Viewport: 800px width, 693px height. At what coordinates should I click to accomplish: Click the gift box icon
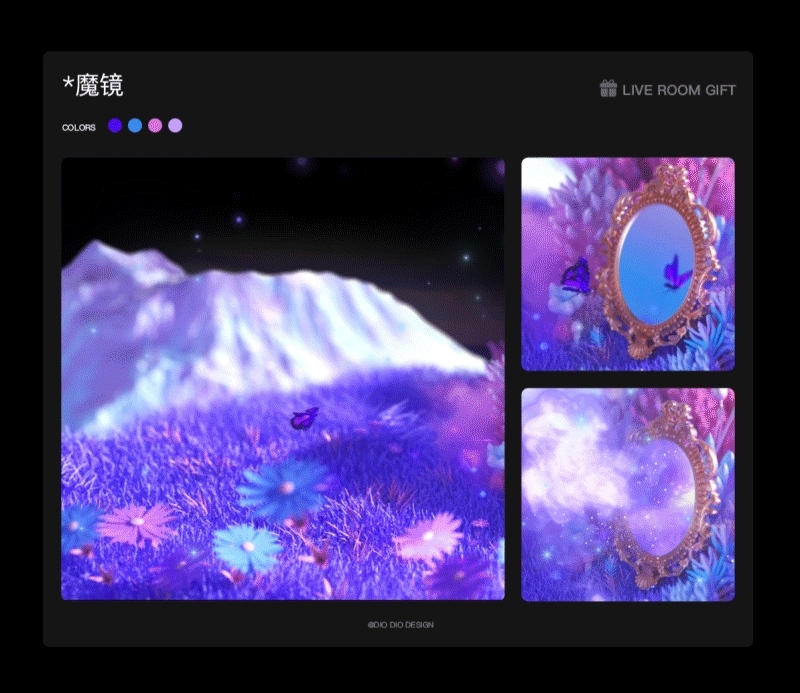[x=608, y=88]
